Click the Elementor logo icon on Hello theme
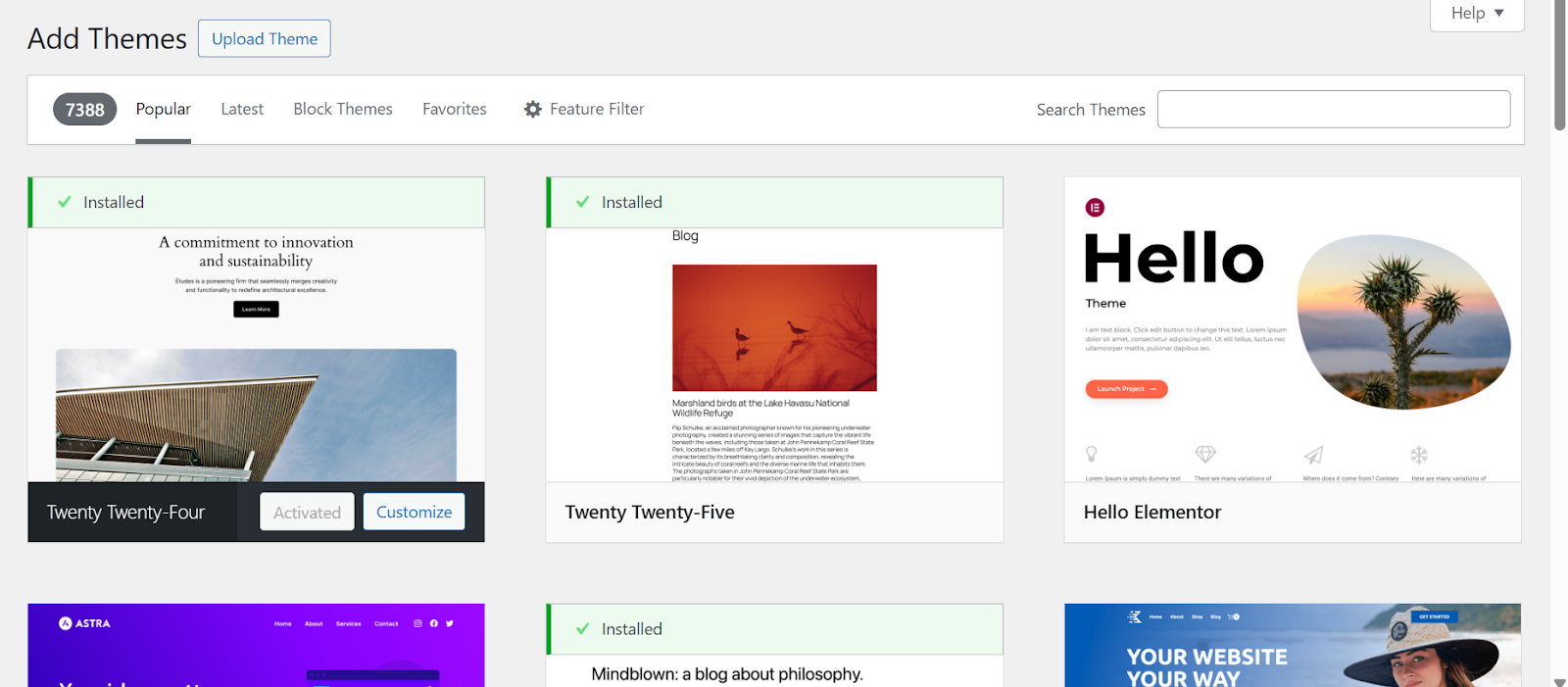 1095,208
